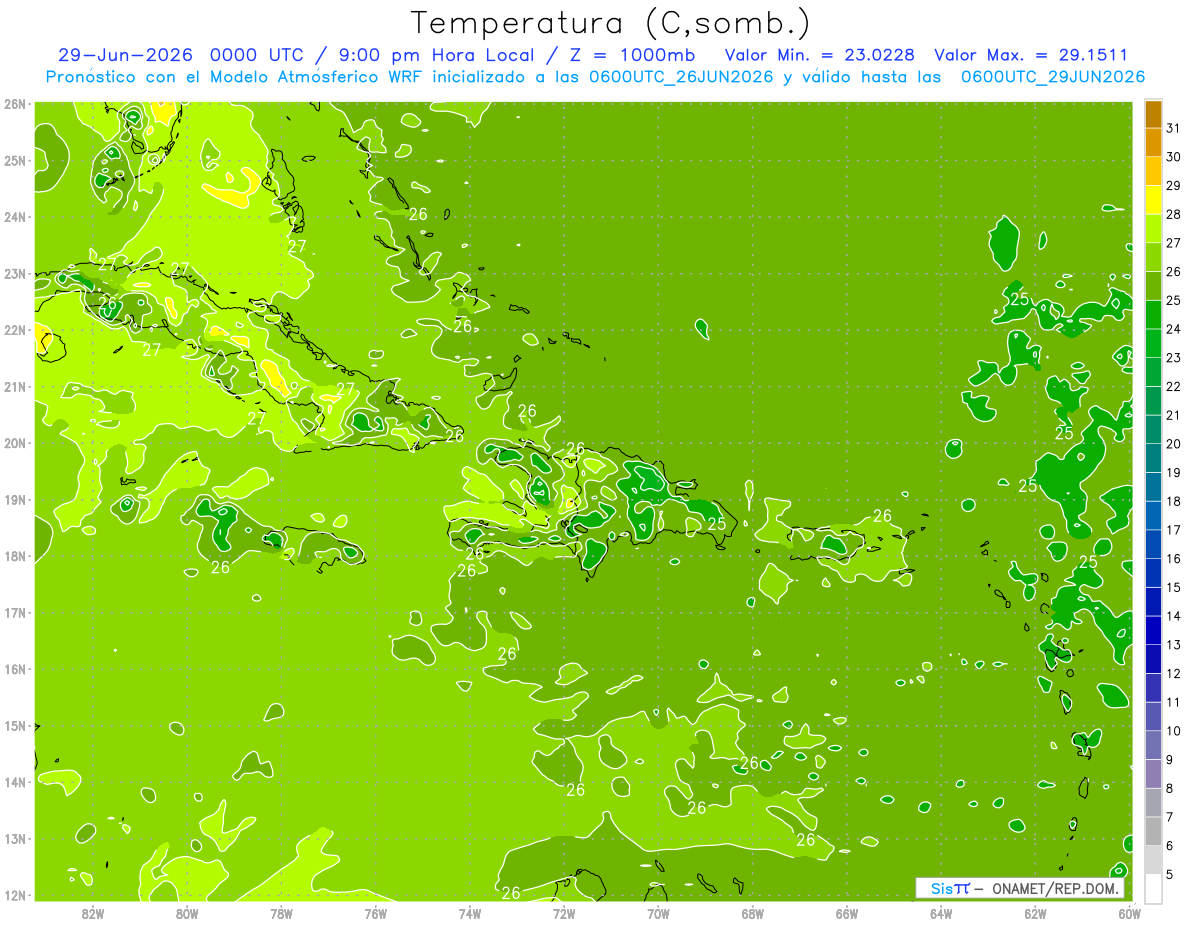Click the '64W' longitude axis label
1200x927 pixels.
coord(941,913)
